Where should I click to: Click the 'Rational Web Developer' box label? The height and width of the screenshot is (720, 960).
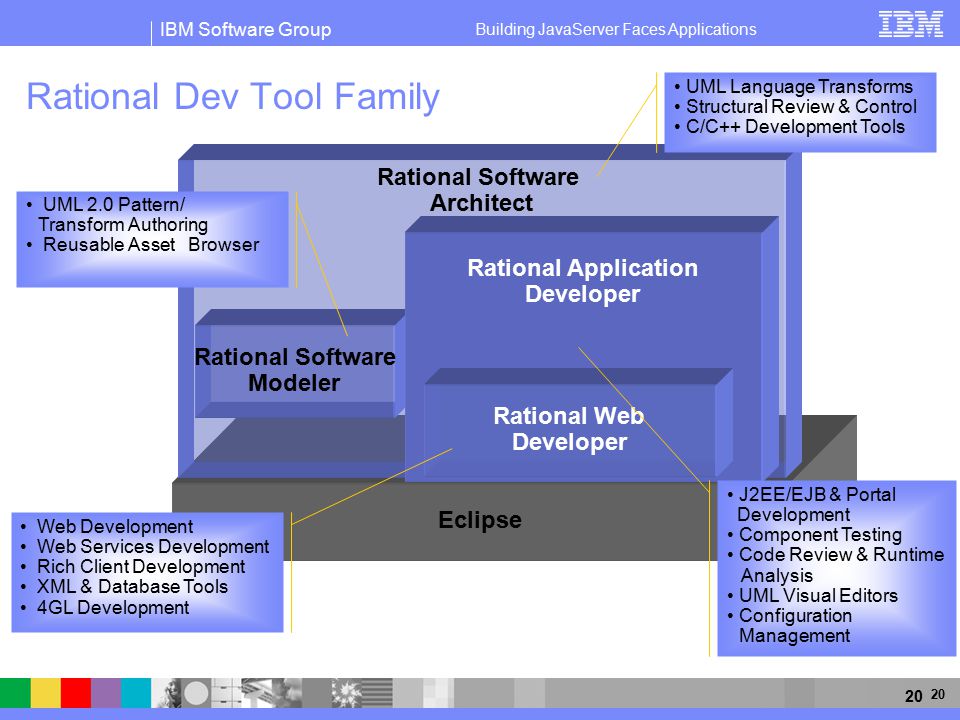[569, 429]
